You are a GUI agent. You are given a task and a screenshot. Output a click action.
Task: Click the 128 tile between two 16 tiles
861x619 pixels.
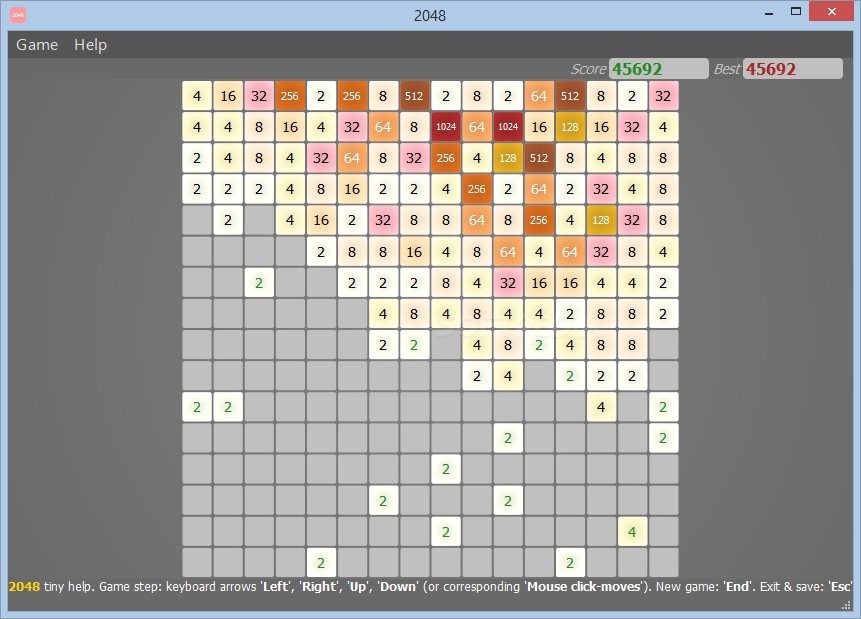[x=569, y=127]
